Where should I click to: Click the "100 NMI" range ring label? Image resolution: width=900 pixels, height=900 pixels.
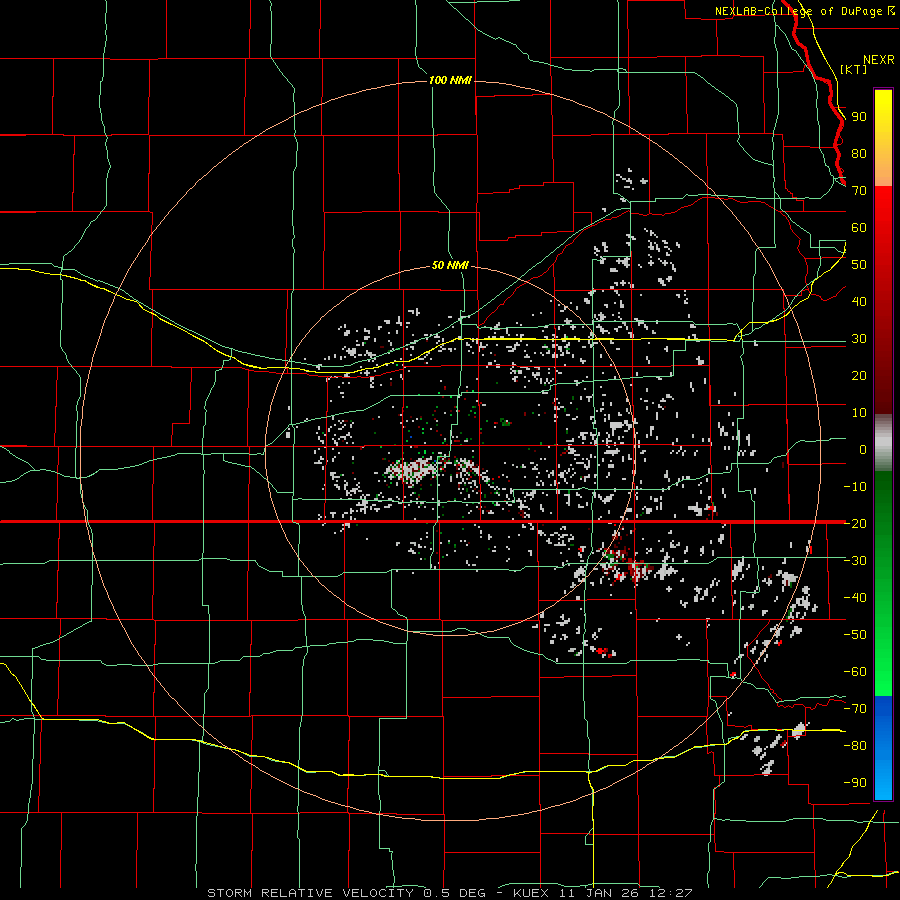[450, 80]
